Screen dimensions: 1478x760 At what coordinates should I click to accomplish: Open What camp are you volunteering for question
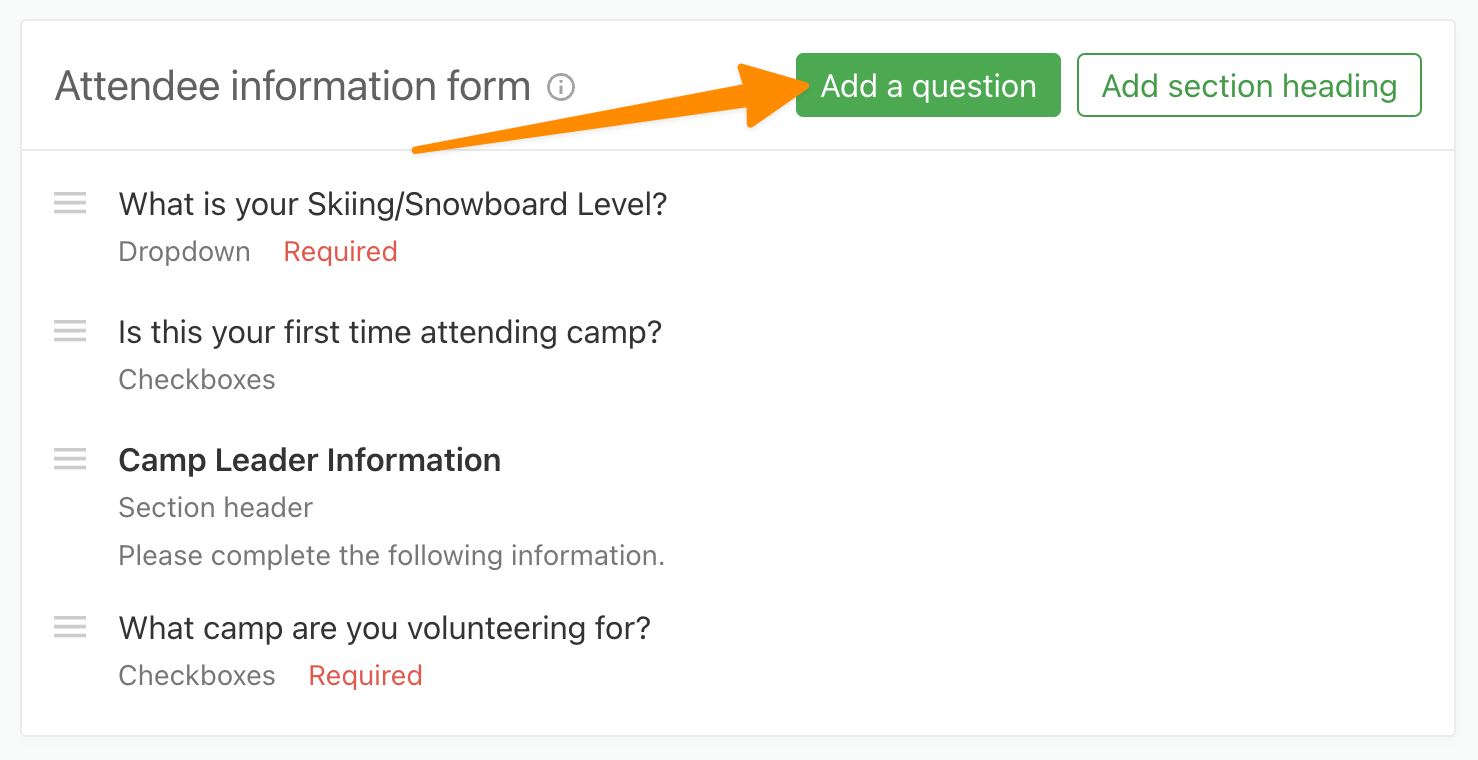[385, 628]
